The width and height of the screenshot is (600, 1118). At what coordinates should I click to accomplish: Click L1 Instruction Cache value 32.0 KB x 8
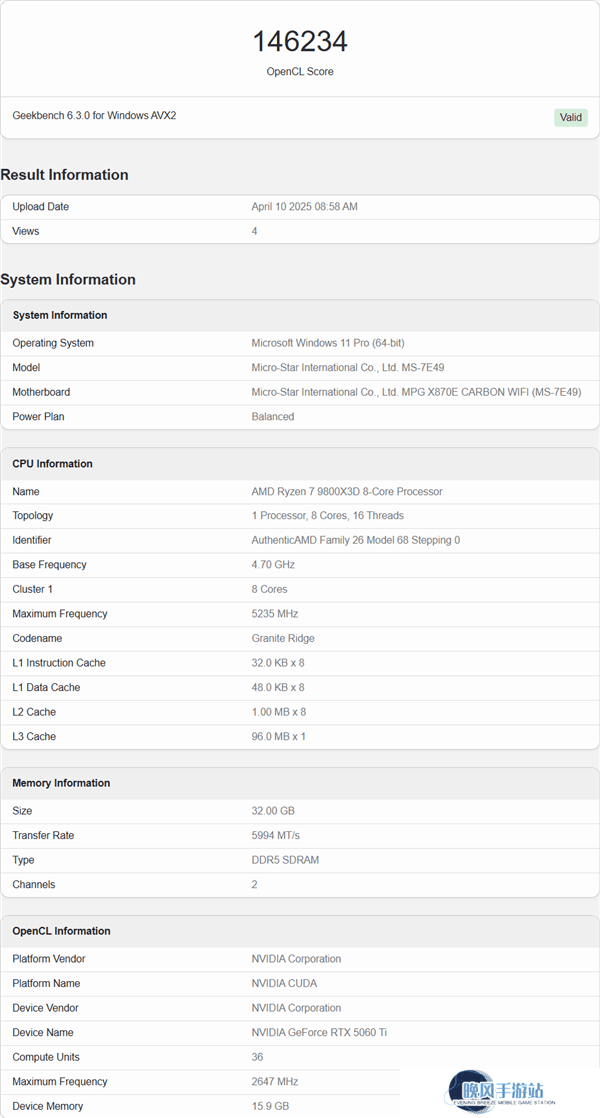pyautogui.click(x=278, y=663)
